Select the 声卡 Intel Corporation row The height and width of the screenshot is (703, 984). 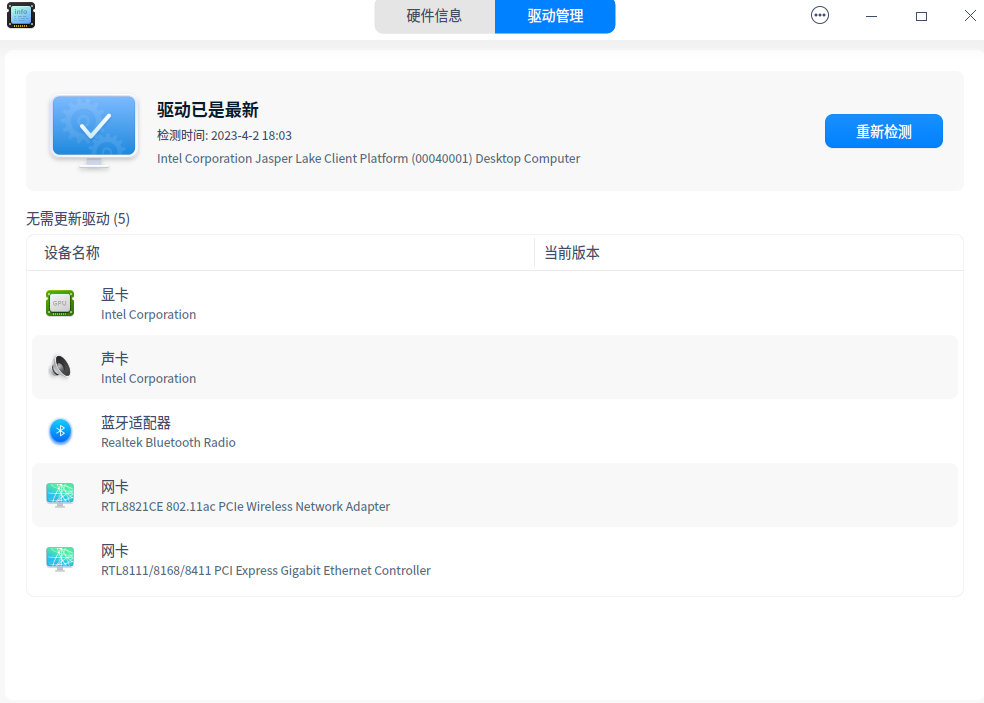495,367
